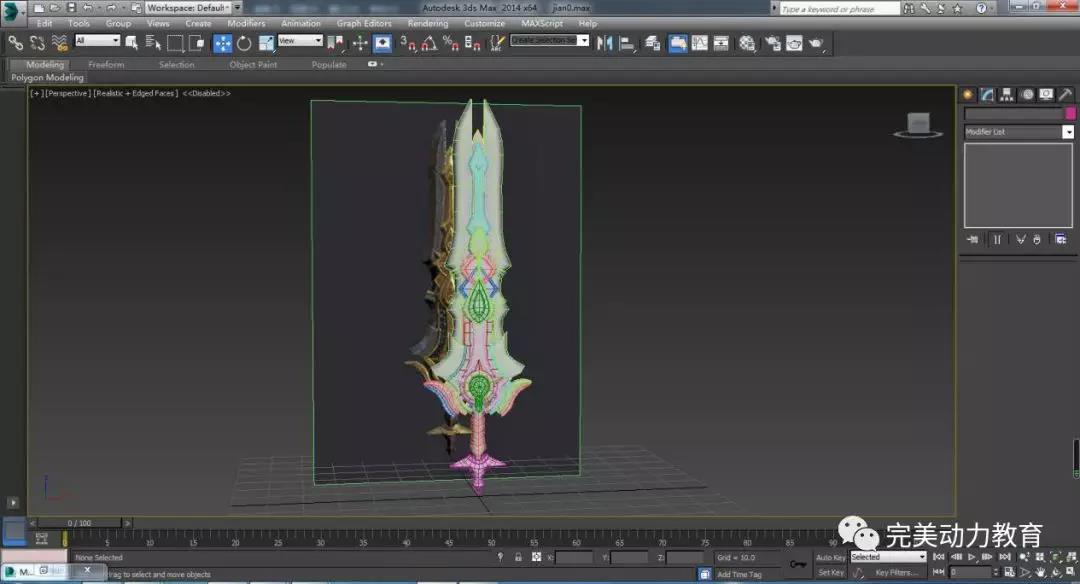This screenshot has height=584, width=1080.
Task: Open Help question mark dropdown arrow
Action: point(992,8)
